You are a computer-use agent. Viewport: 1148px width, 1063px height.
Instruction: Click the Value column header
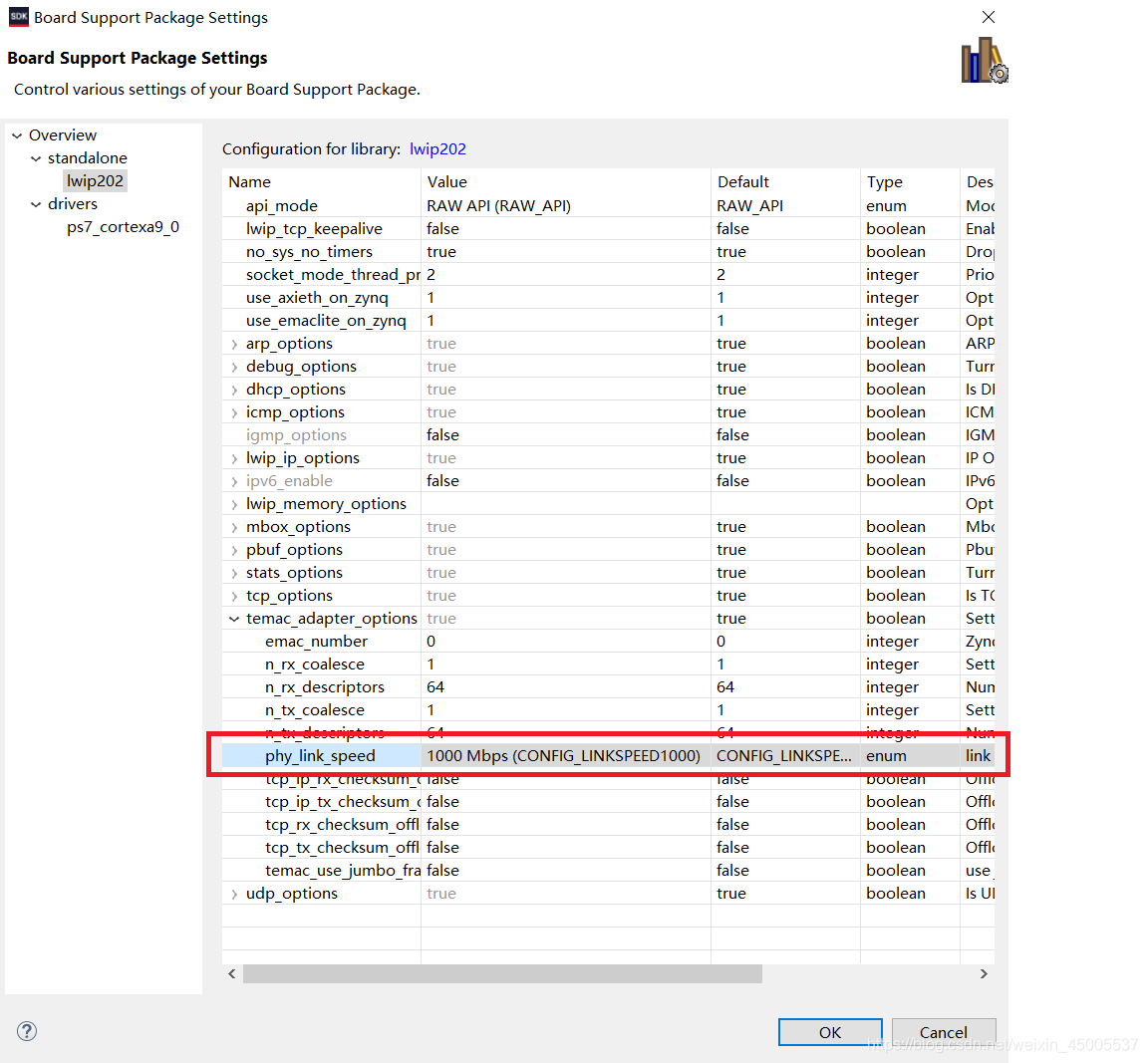pos(565,181)
